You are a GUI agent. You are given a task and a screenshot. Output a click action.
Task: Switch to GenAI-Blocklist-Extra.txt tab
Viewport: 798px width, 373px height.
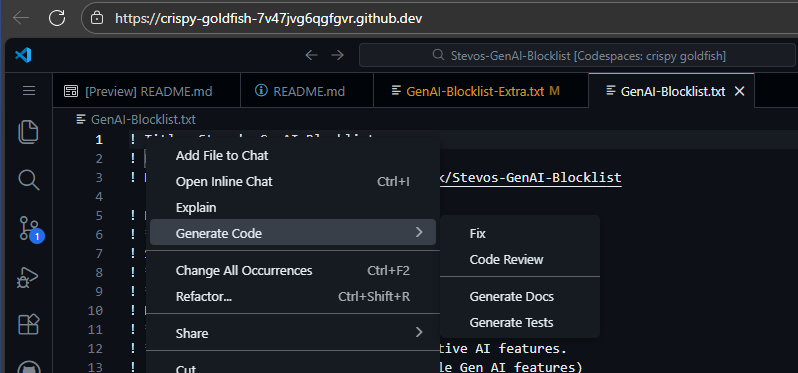(x=481, y=91)
